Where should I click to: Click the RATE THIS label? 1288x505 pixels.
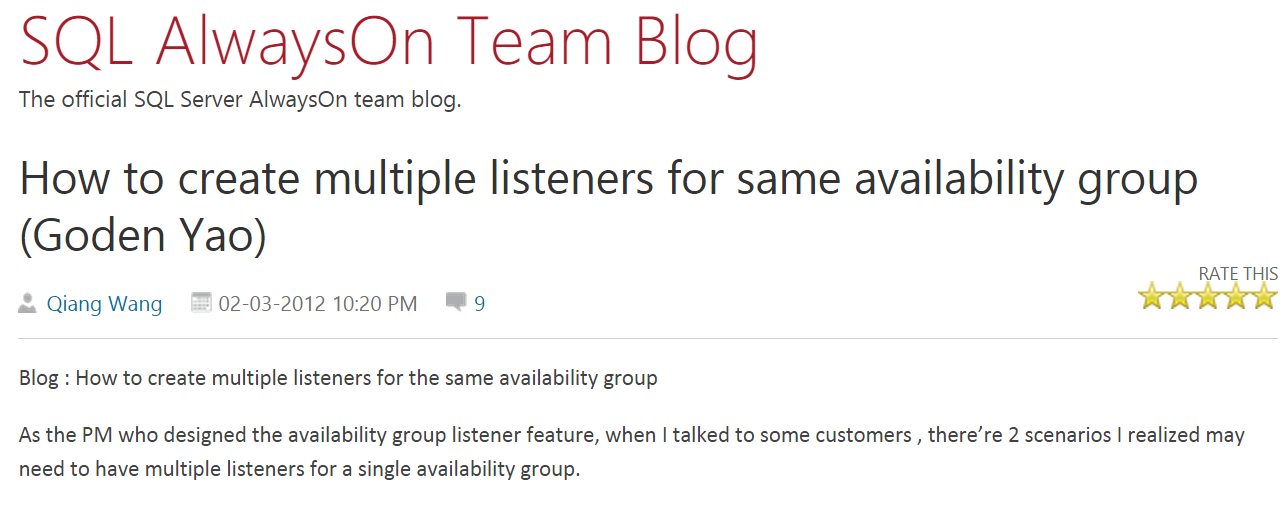[x=1238, y=274]
